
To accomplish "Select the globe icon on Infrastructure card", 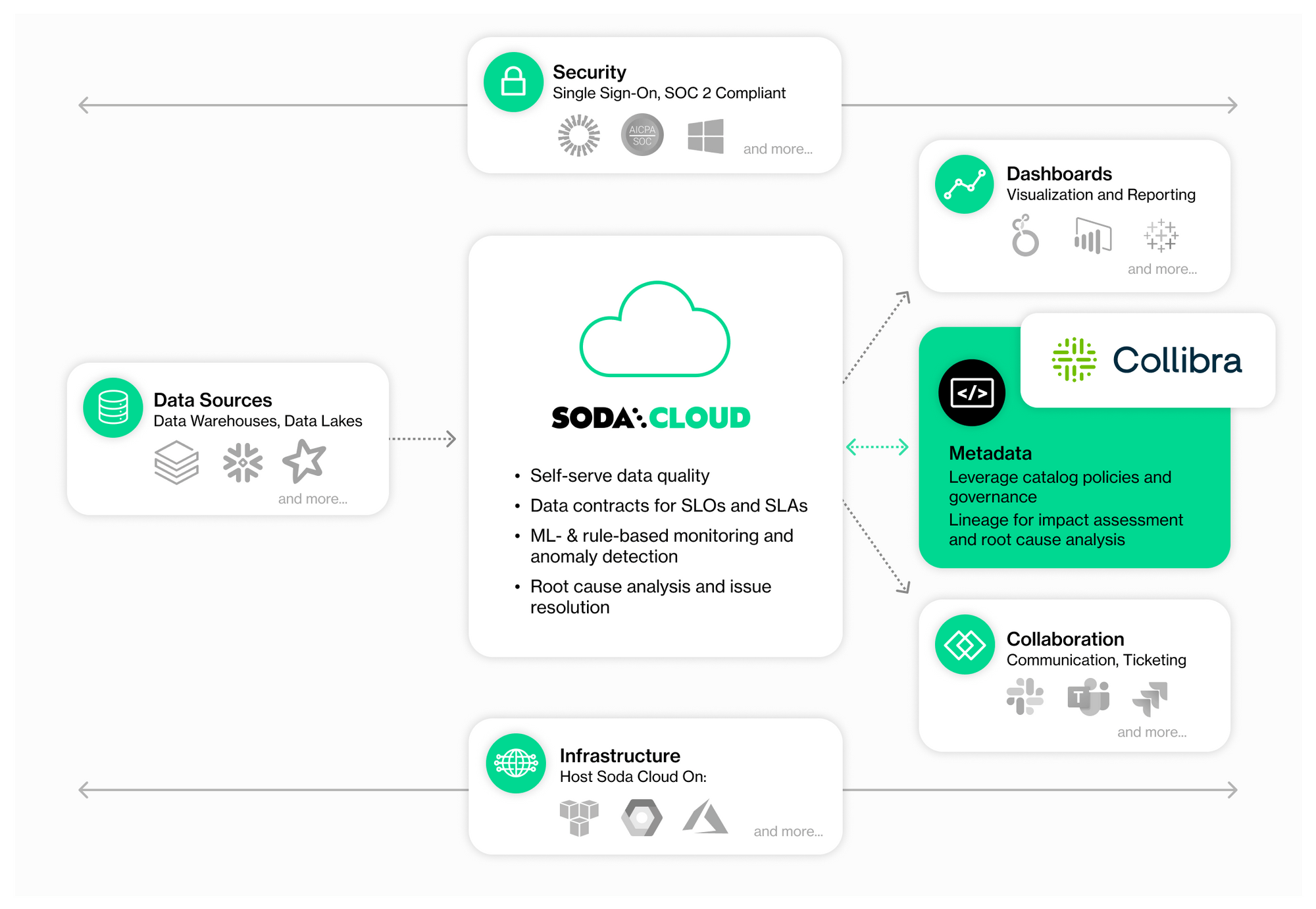I will pyautogui.click(x=516, y=764).
